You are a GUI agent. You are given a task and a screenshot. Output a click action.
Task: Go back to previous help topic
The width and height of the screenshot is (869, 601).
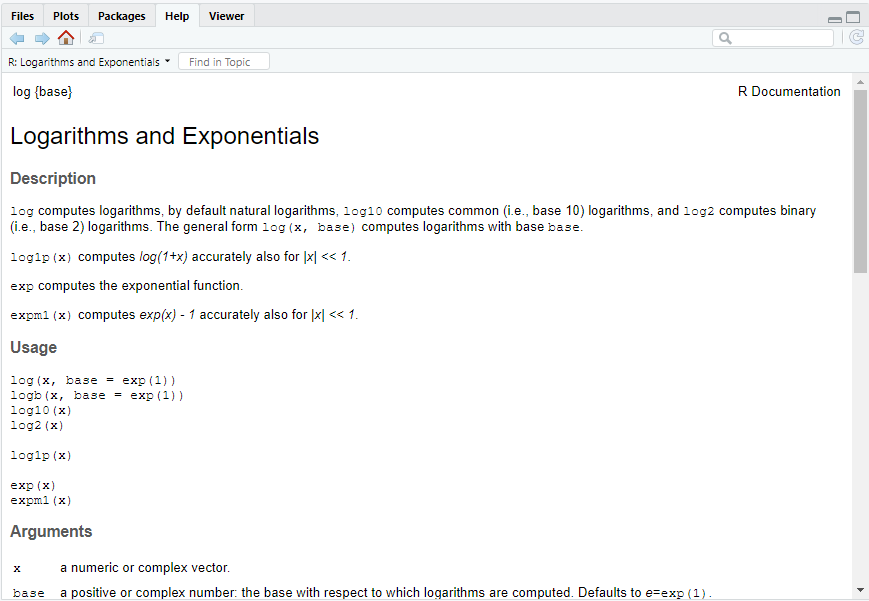click(17, 38)
